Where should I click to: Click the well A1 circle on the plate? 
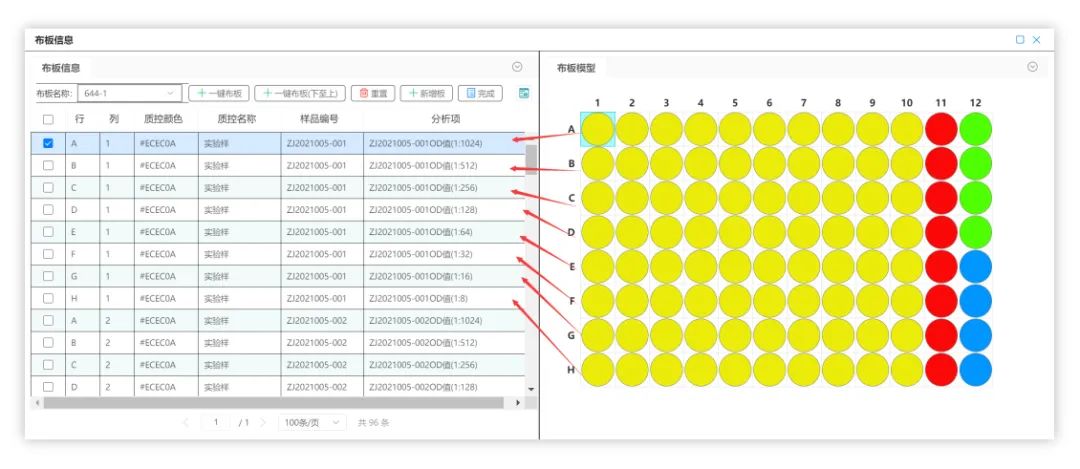[598, 129]
